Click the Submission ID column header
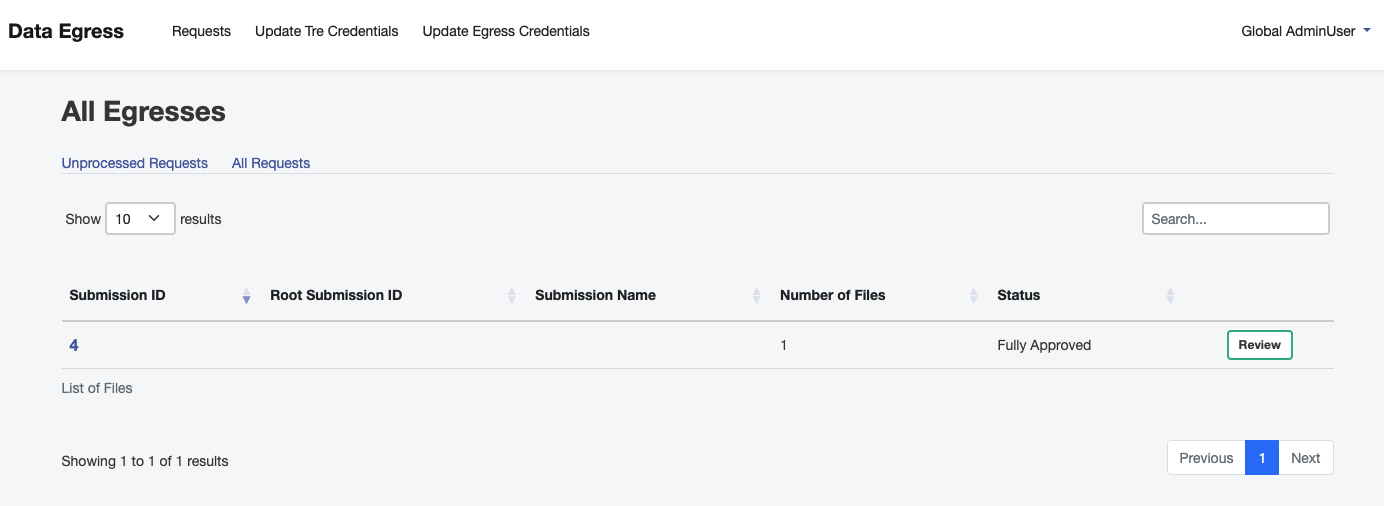This screenshot has width=1384, height=506. [x=117, y=295]
